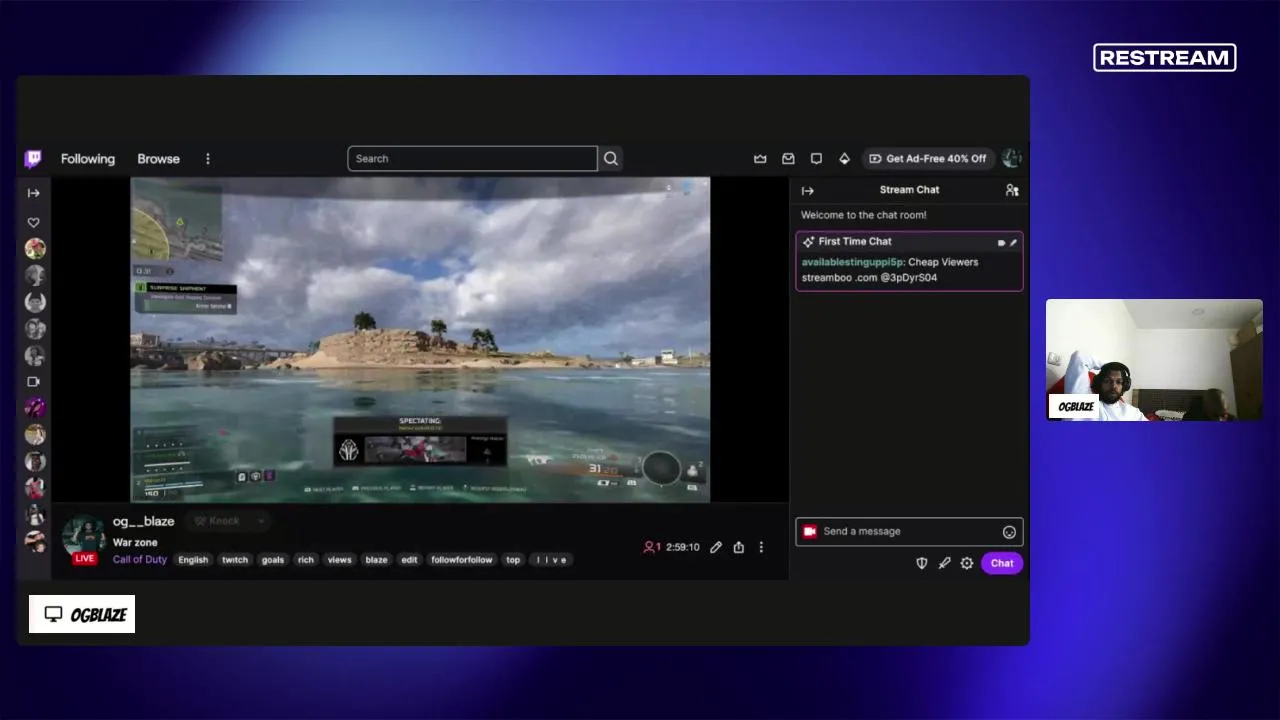
Task: Open the emote picker smiley icon
Action: click(1009, 532)
